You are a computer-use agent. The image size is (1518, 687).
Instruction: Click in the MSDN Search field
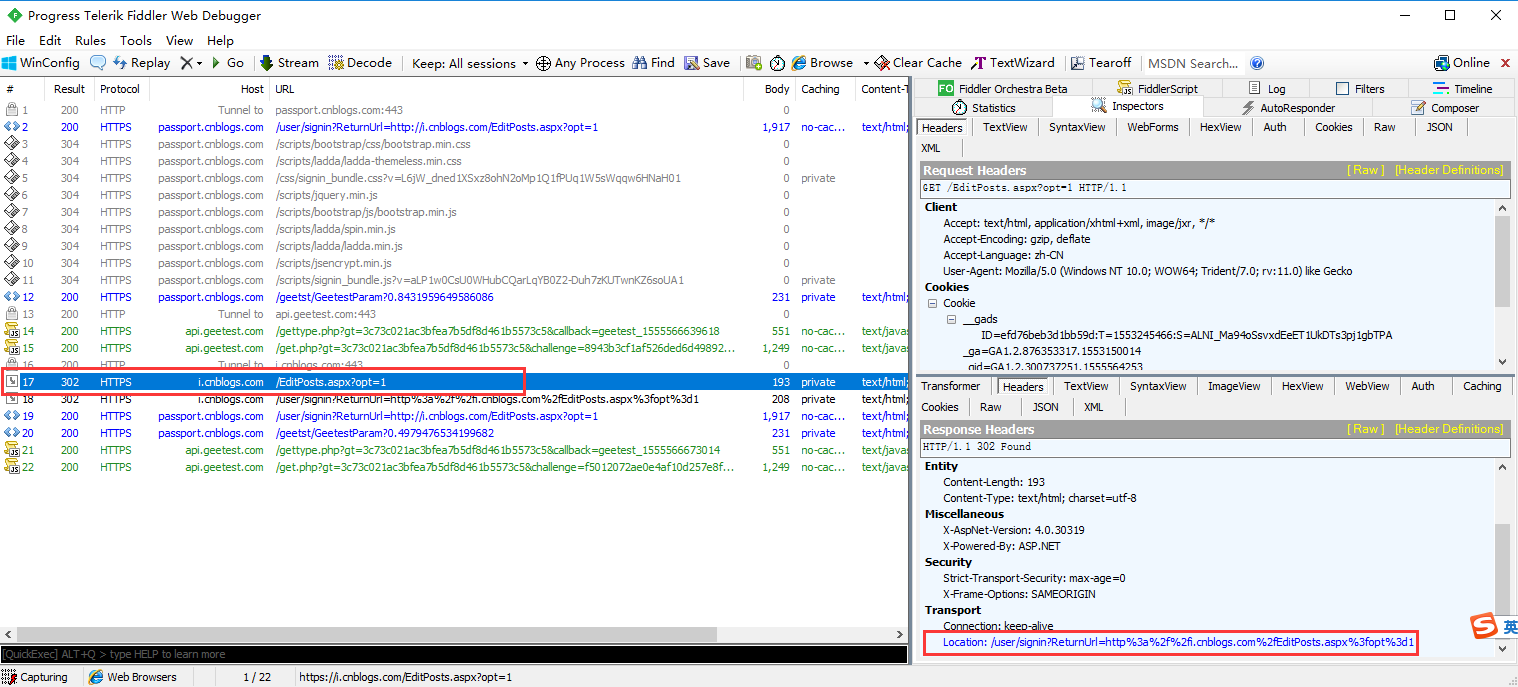coord(1195,63)
